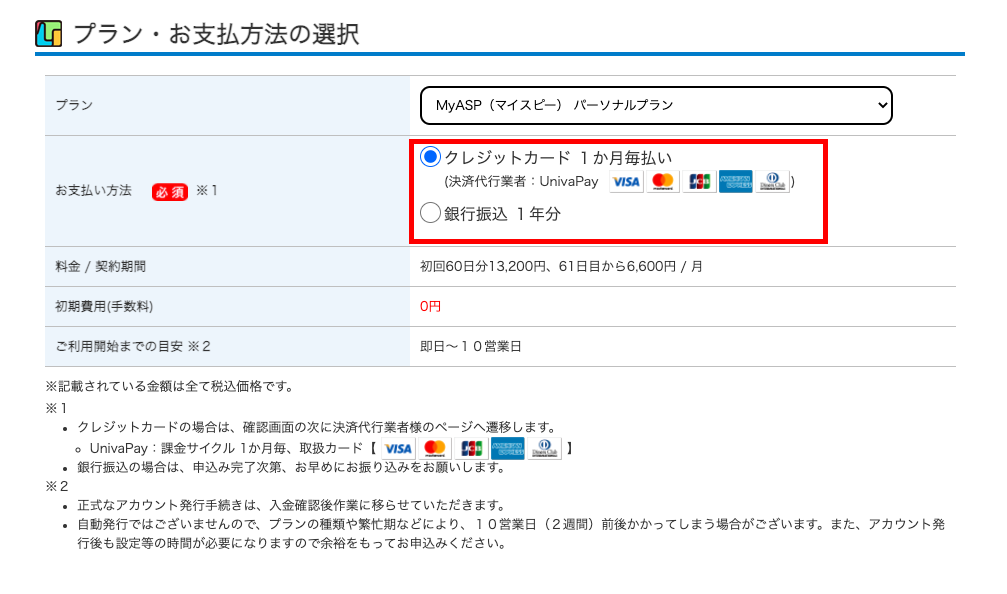Click the red 0円 initial fee value
1007x594 pixels.
(430, 306)
